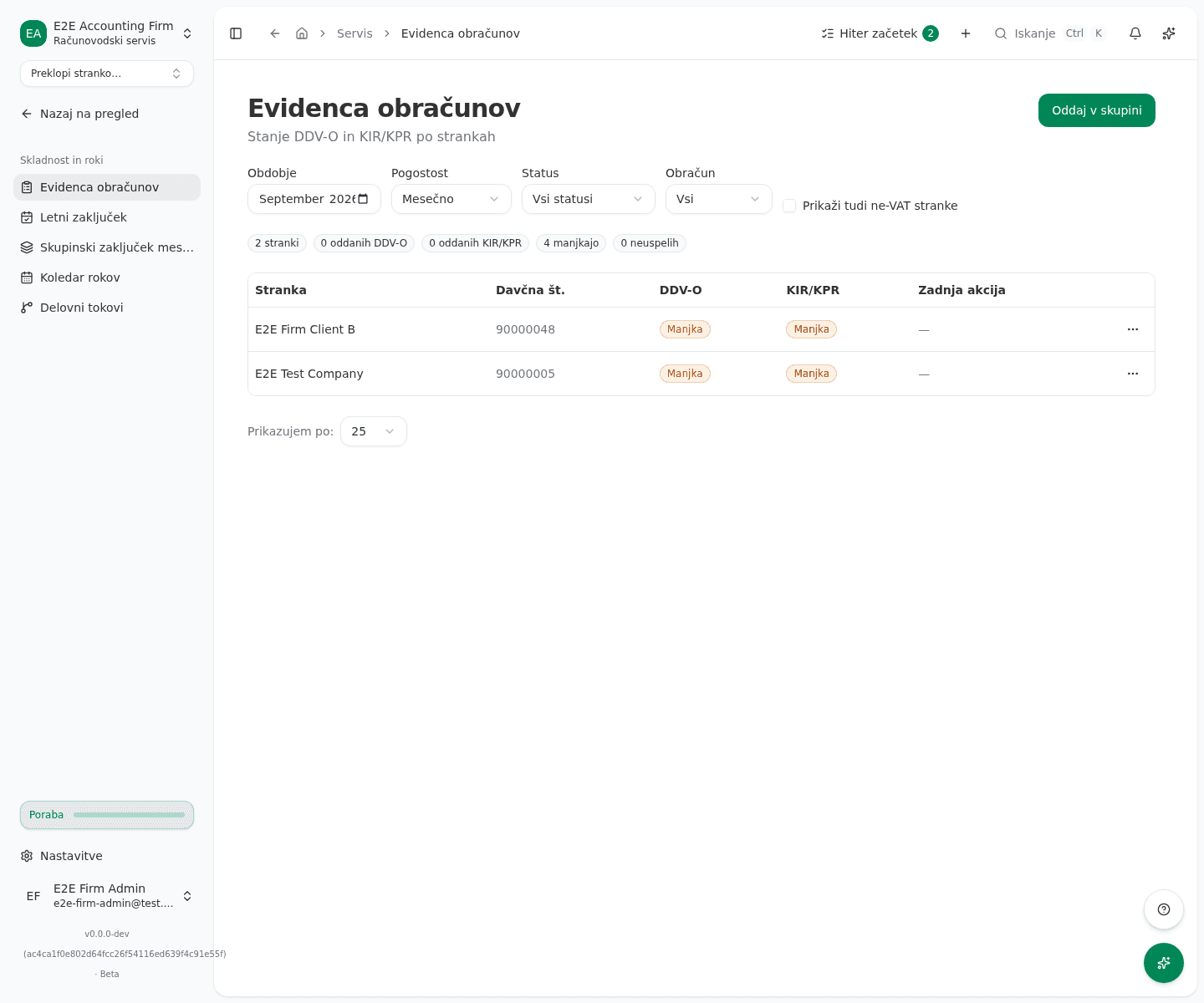Click Oddaj v skupini button

(1097, 110)
